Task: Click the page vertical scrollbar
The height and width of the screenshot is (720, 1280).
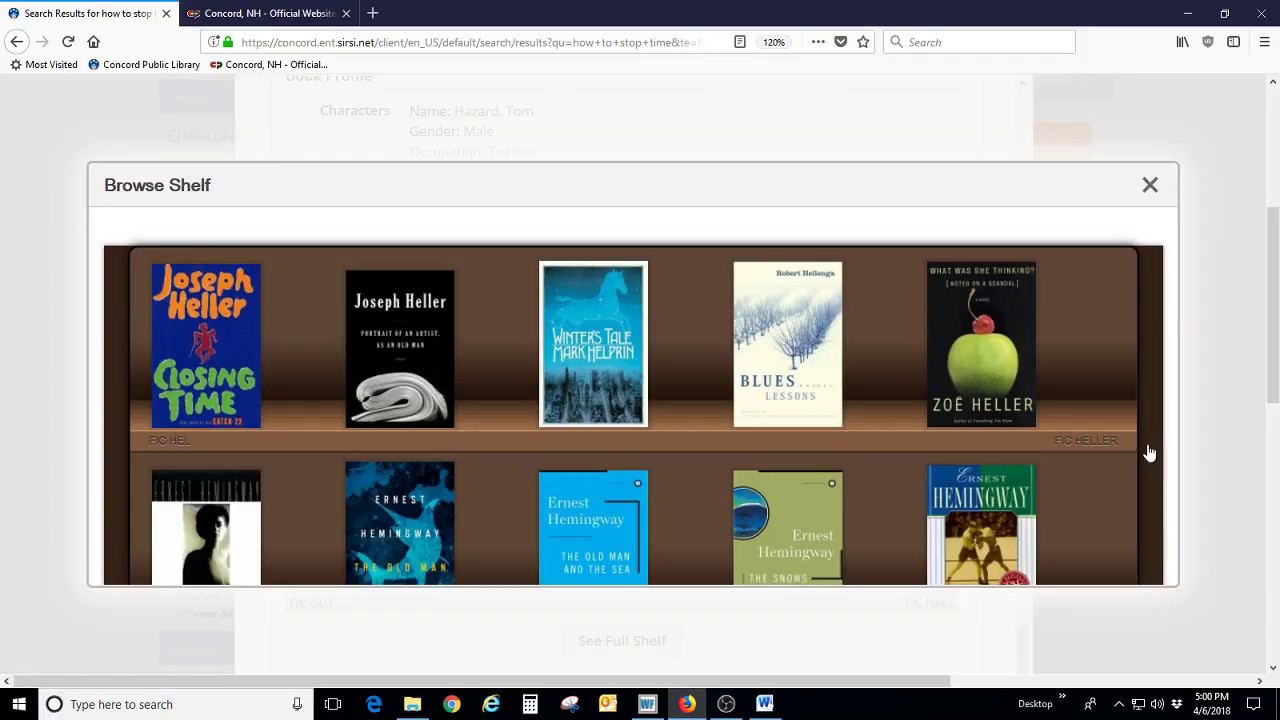Action: (x=1273, y=304)
